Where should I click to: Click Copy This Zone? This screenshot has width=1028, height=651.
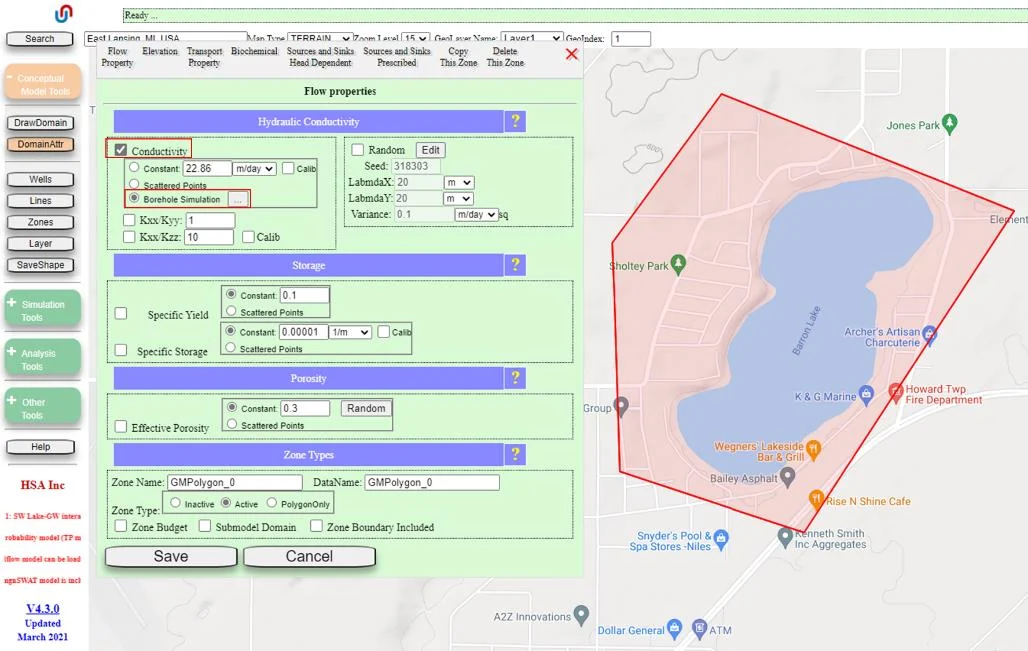click(x=458, y=57)
